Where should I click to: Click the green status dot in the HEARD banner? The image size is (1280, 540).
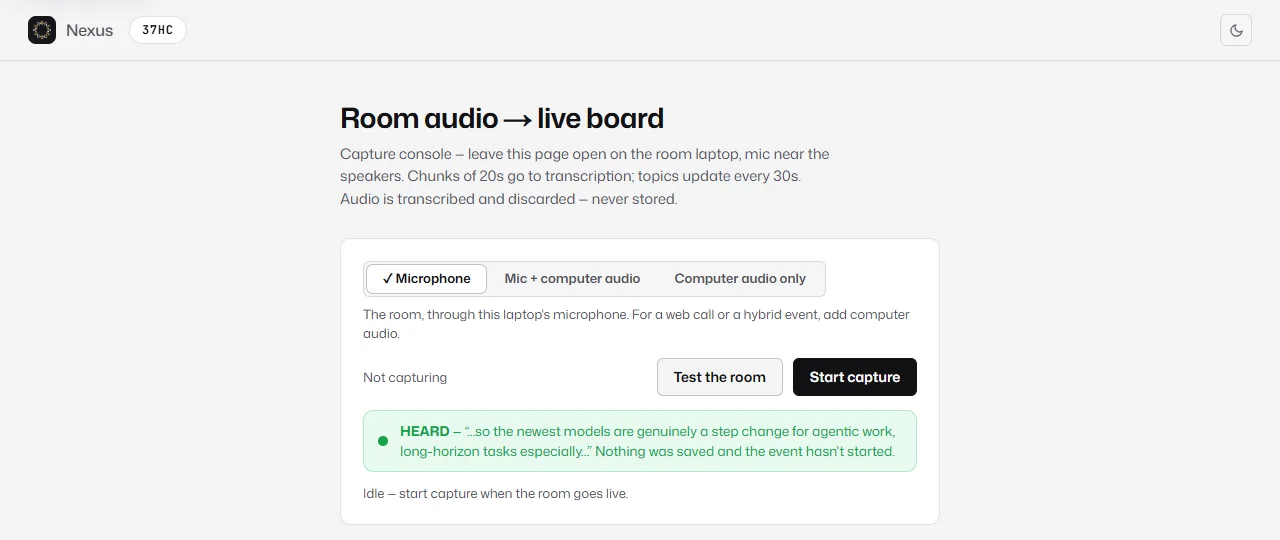point(382,441)
